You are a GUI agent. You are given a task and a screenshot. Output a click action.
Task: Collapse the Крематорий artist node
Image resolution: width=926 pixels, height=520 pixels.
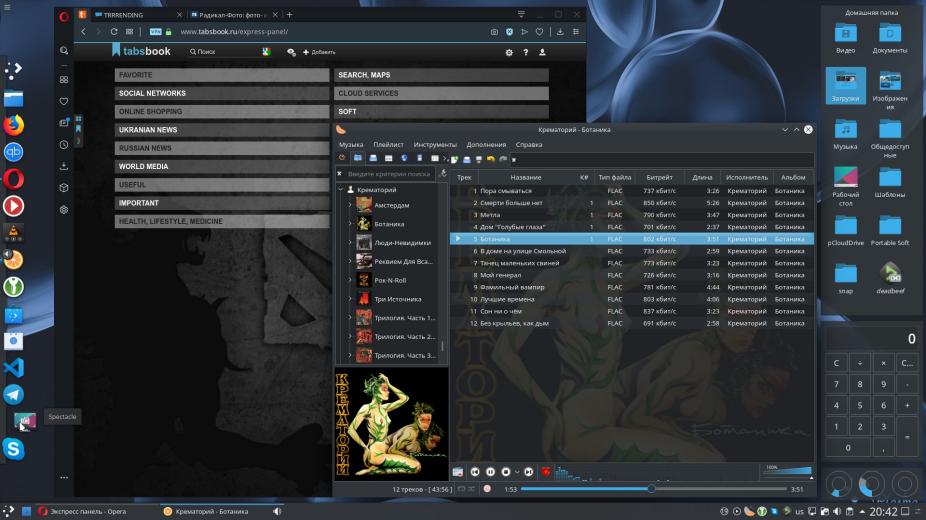click(340, 189)
